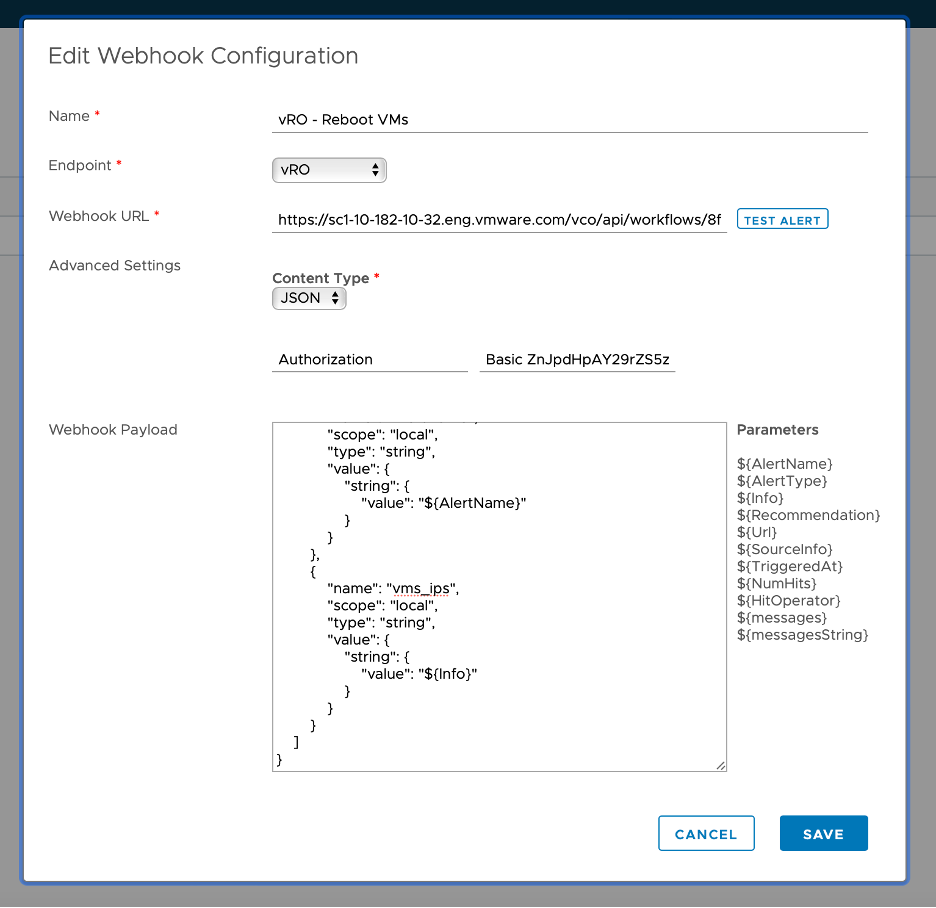This screenshot has width=936, height=908.
Task: Click the ${AlertType} parameter
Action: click(782, 481)
